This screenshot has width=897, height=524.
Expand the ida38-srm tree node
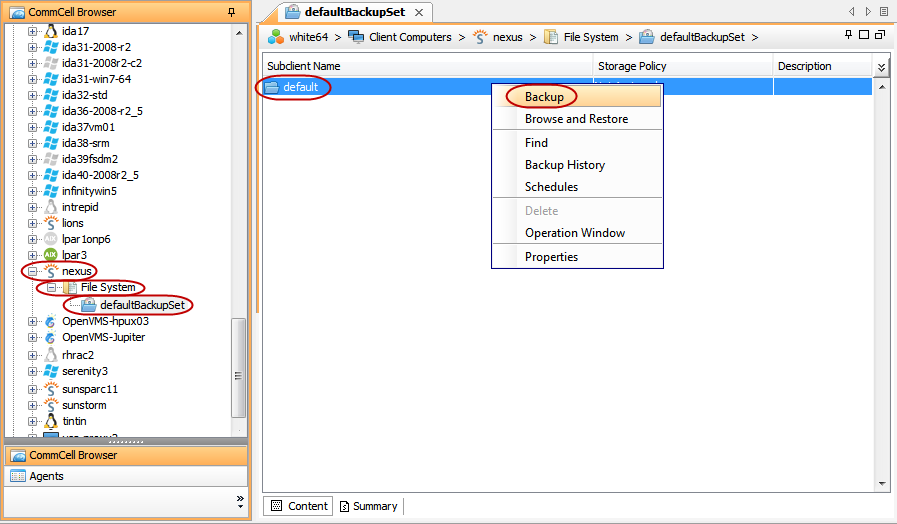point(32,143)
